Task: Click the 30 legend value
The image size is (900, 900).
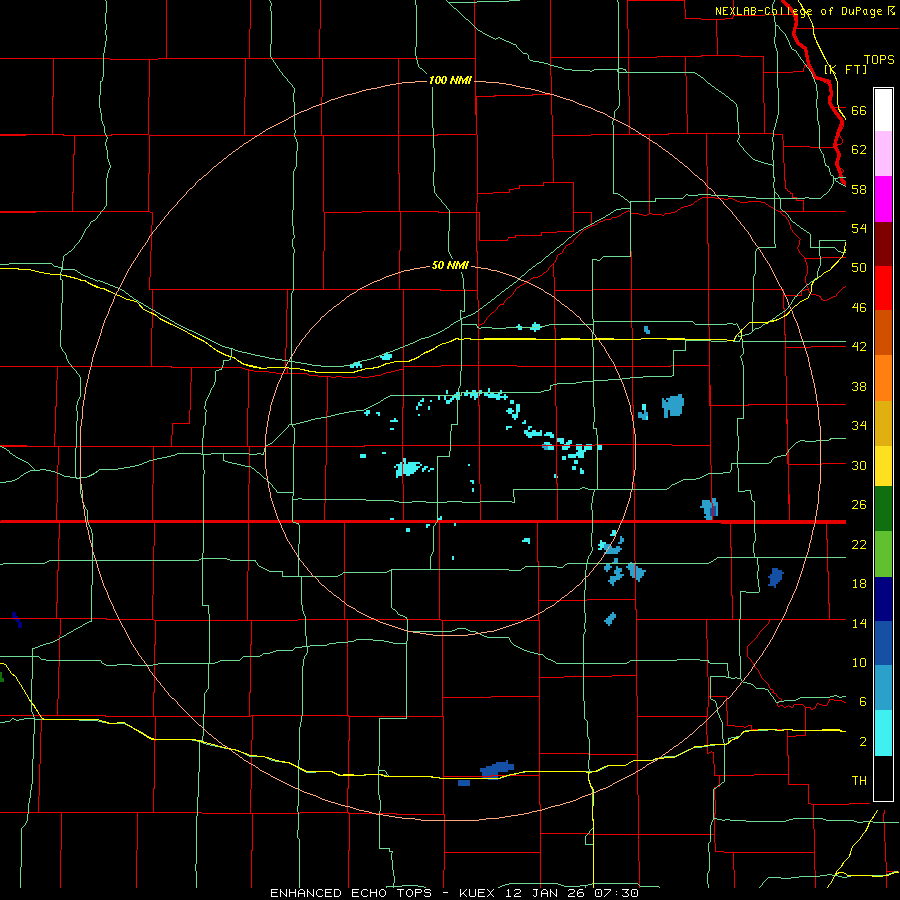Action: (859, 465)
